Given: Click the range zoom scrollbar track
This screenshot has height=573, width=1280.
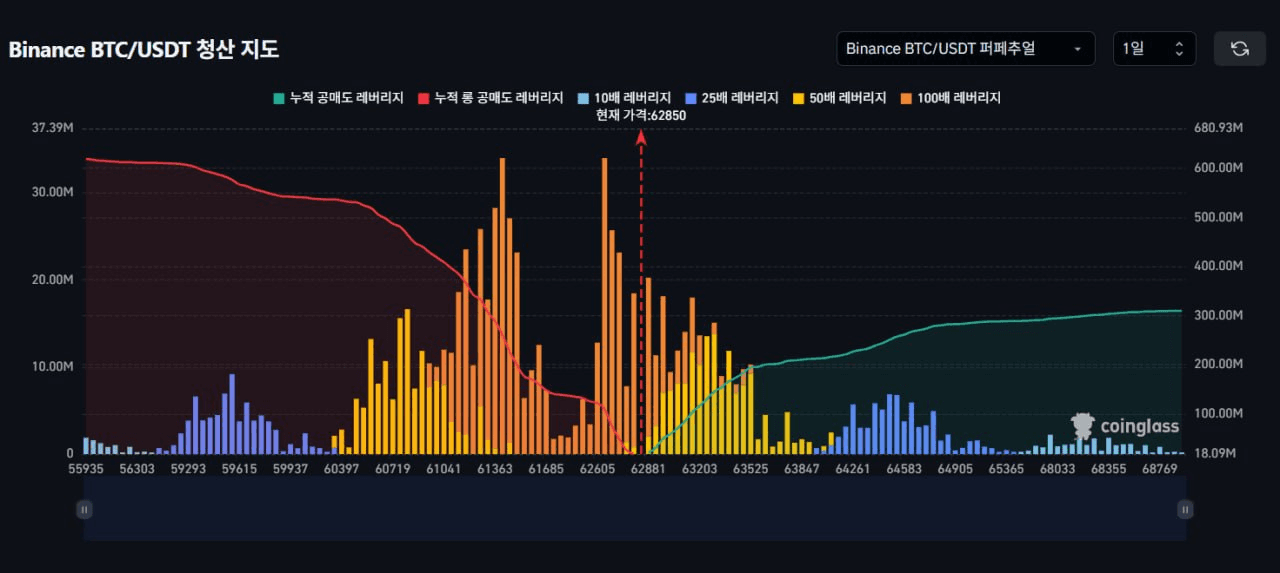Looking at the screenshot, I should click(x=635, y=510).
